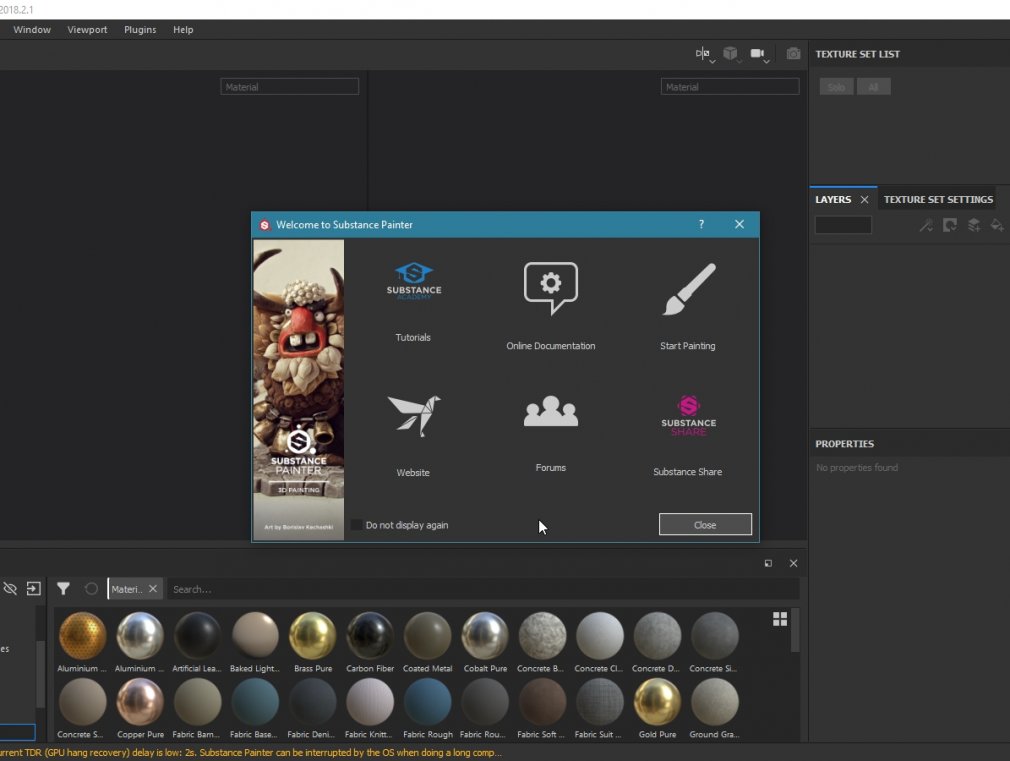Open the camera video dropdown
Screen dimensions: 1010x761
(758, 53)
